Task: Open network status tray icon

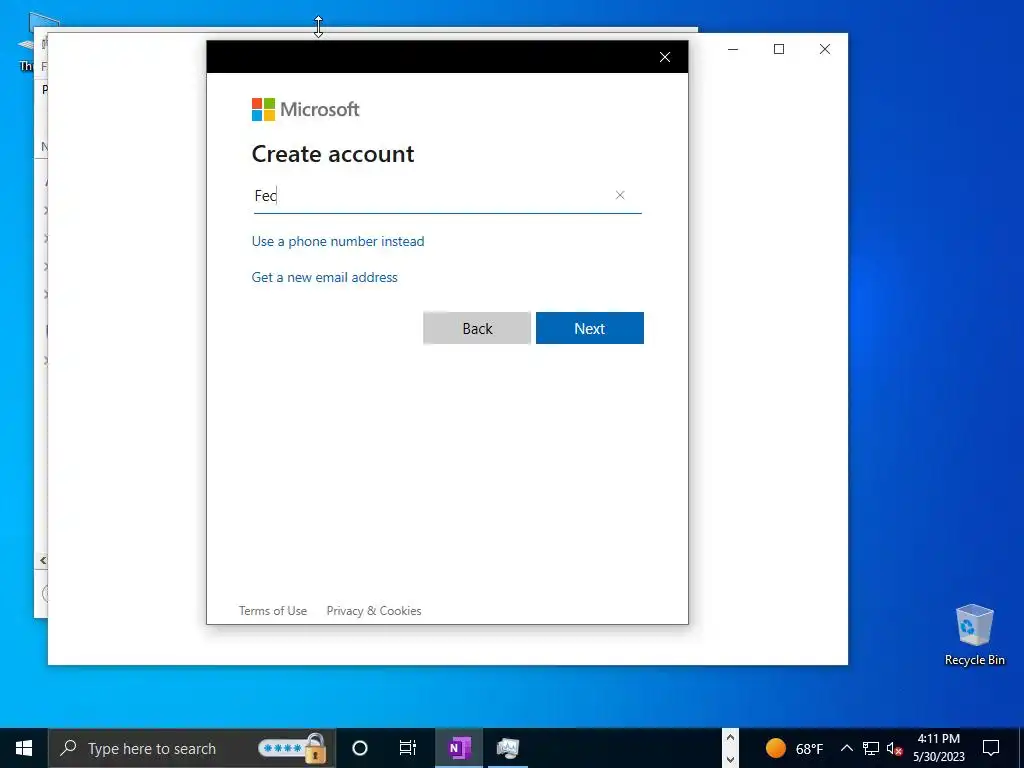Action: click(871, 748)
